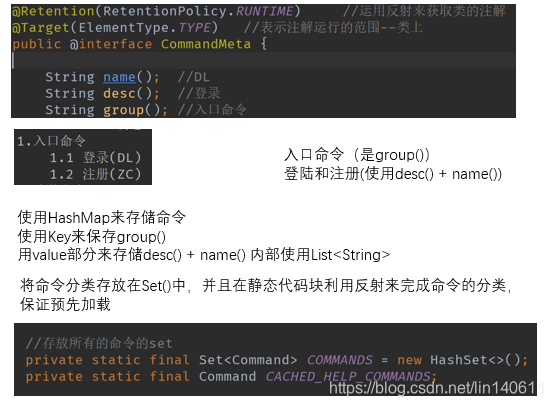The height and width of the screenshot is (407, 553).
Task: Click the "登陆和注册(使用desc() + name())" note
Action: click(x=393, y=174)
